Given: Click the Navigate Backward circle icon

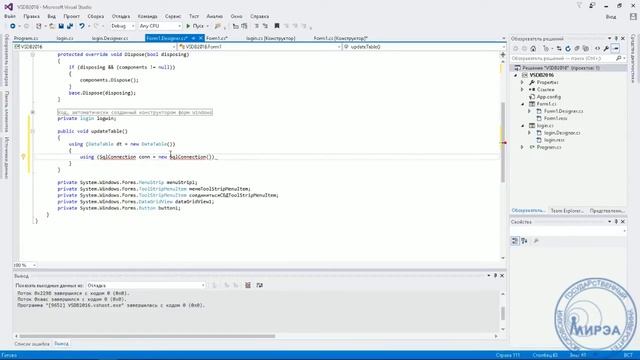Looking at the screenshot, I should (x=13, y=26).
